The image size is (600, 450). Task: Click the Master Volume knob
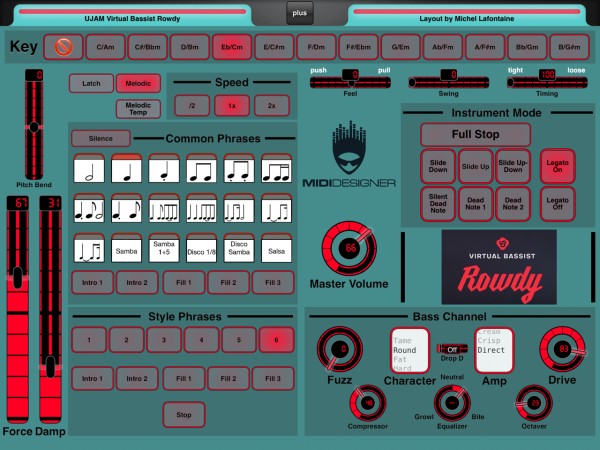pos(349,248)
